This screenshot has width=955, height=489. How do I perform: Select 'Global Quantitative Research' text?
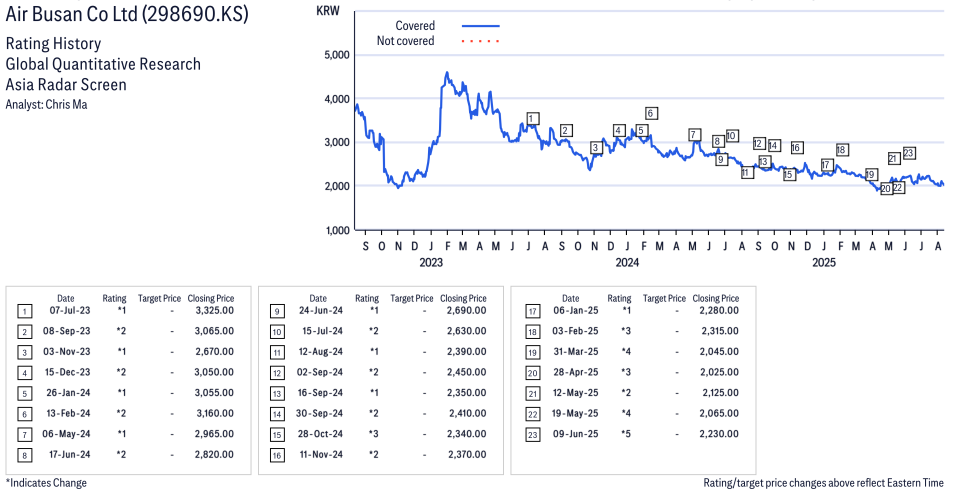tap(103, 64)
